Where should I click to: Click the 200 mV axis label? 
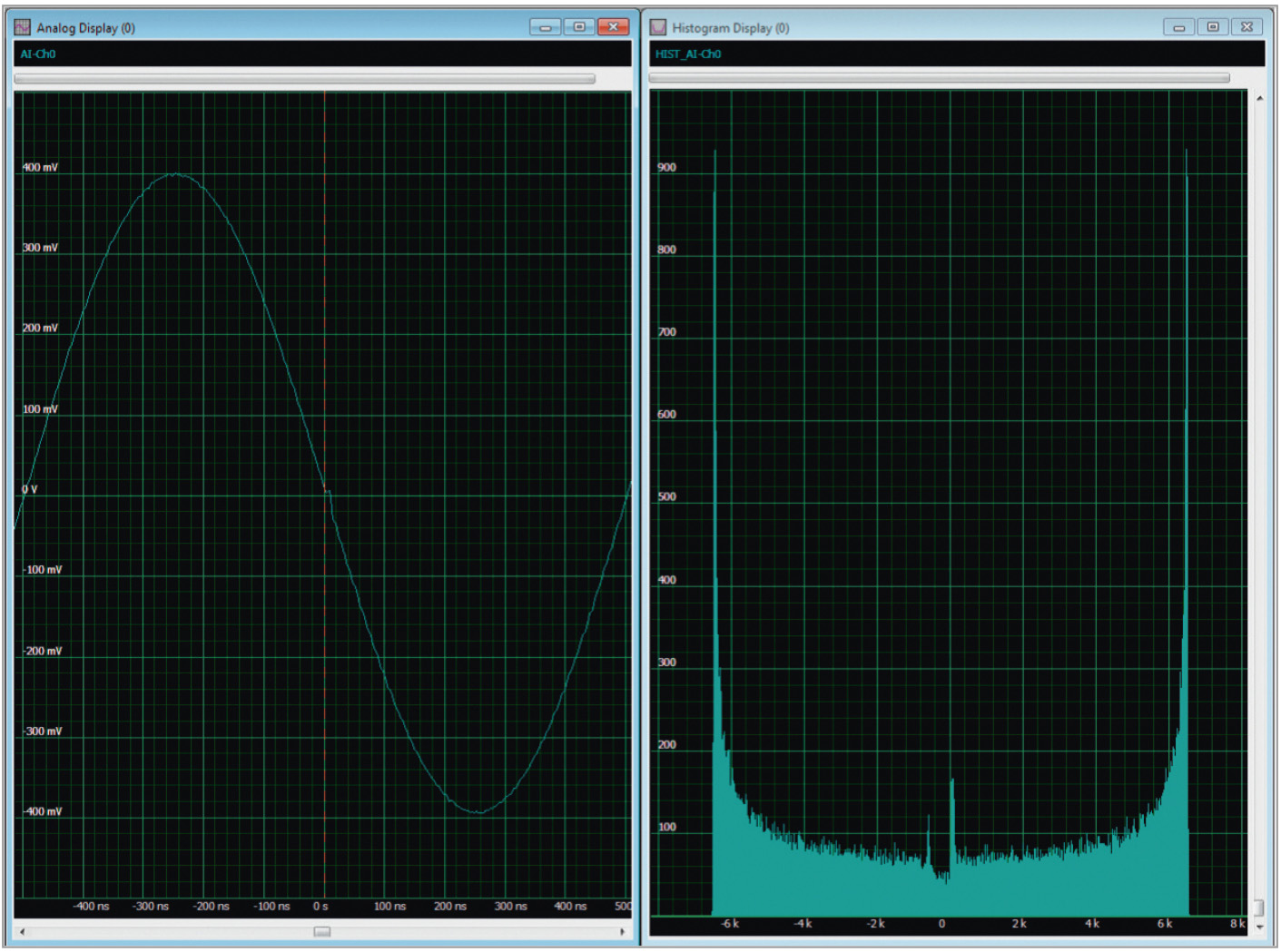[40, 329]
